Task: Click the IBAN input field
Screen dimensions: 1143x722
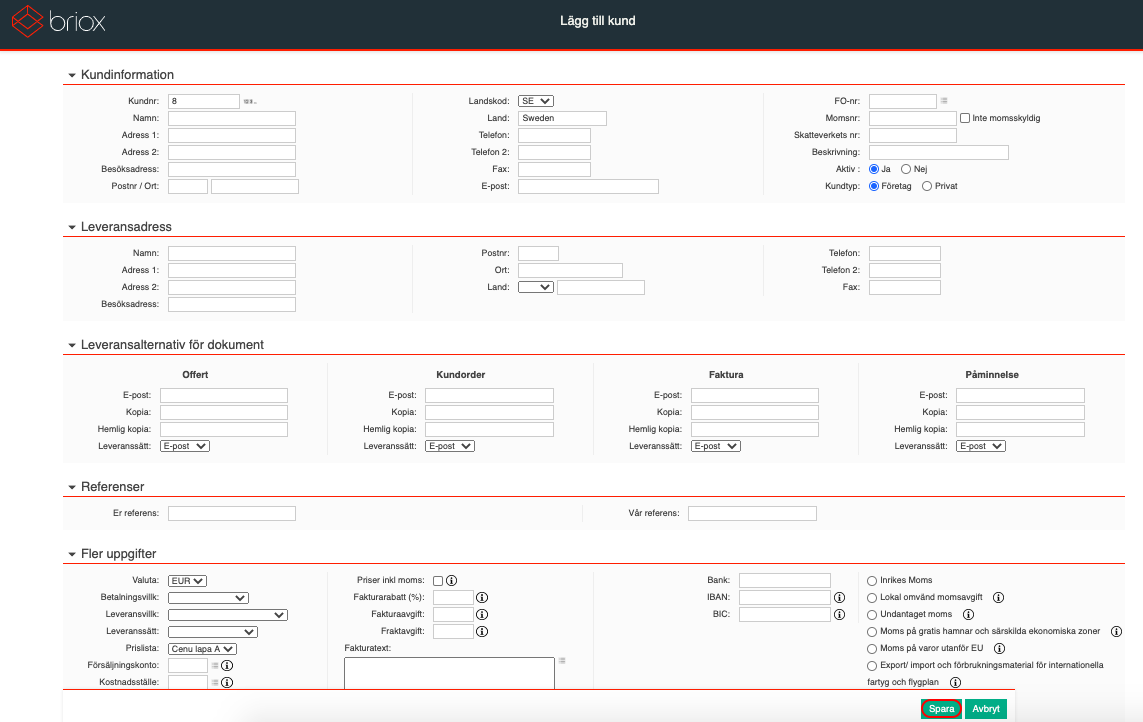Action: point(785,597)
